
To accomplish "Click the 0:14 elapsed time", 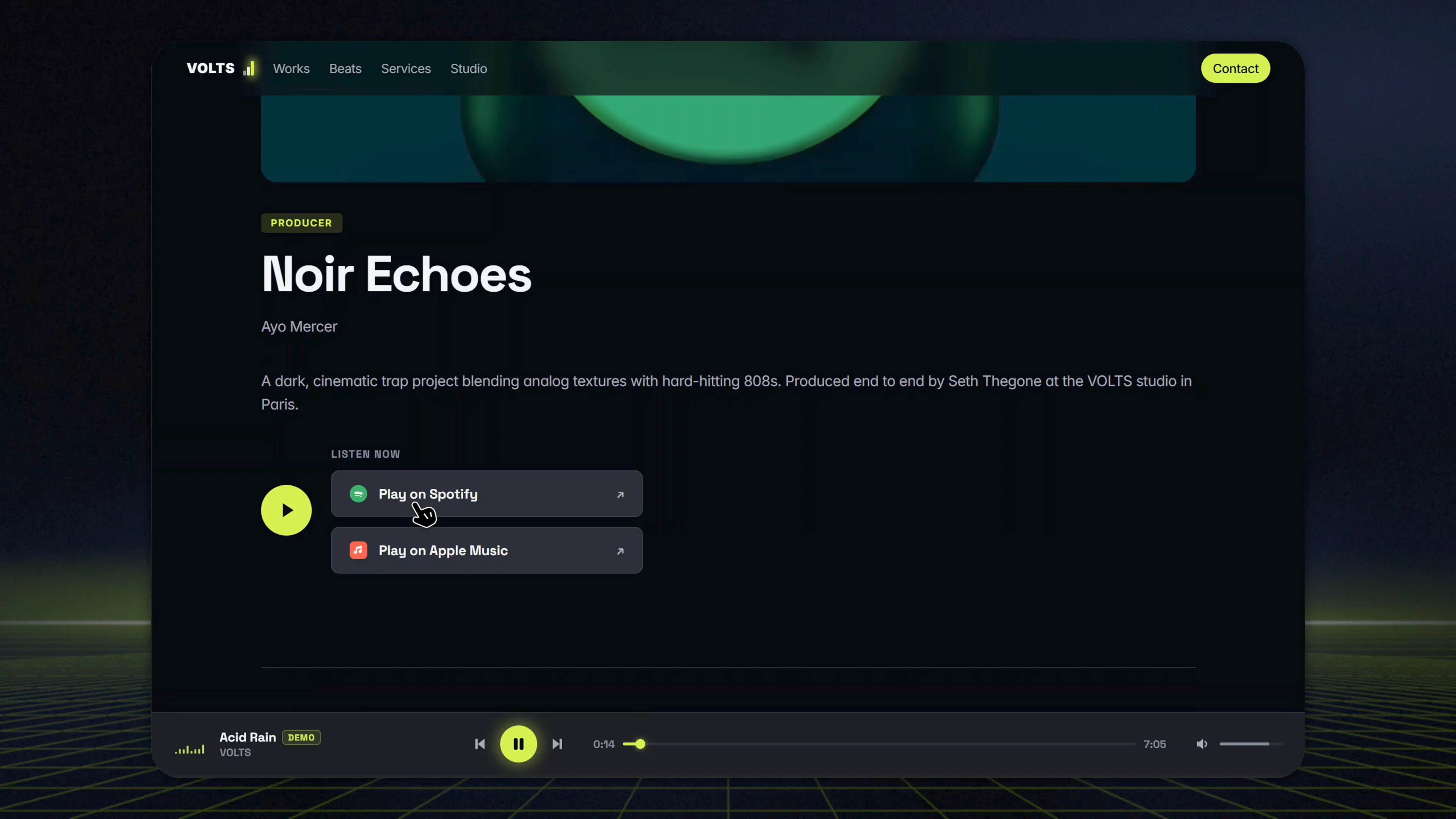I will click(604, 744).
